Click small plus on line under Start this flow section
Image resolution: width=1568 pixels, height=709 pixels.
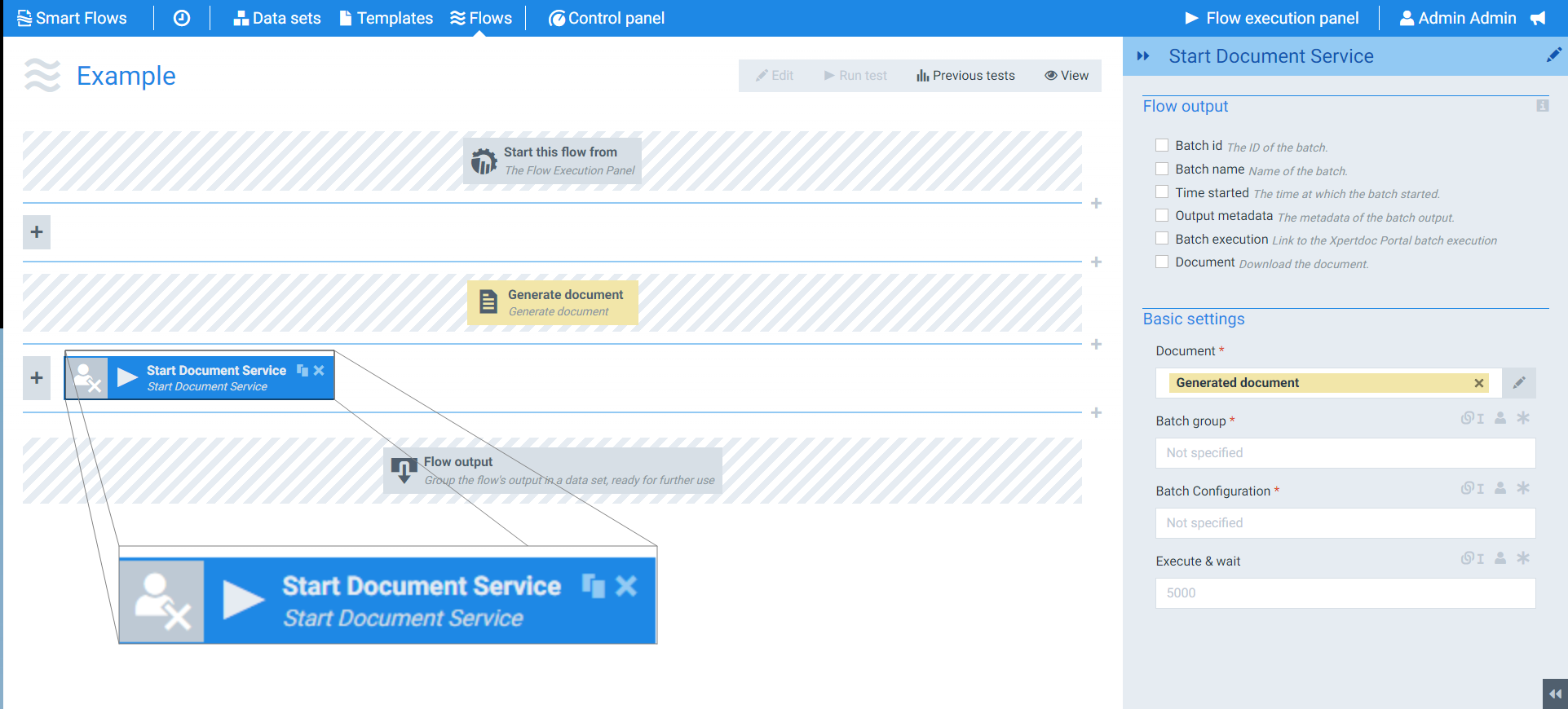click(x=1097, y=203)
